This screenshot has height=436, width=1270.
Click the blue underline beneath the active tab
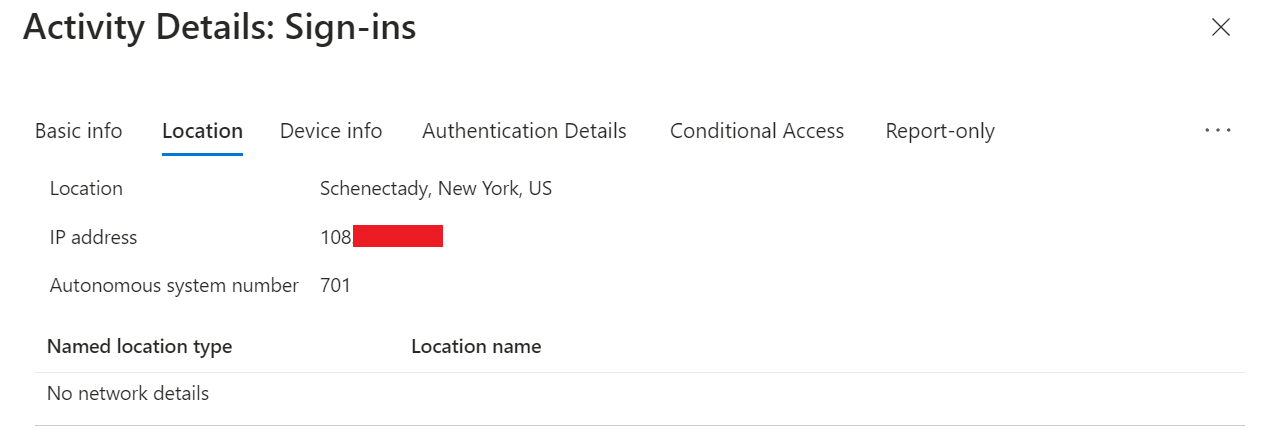tap(202, 155)
